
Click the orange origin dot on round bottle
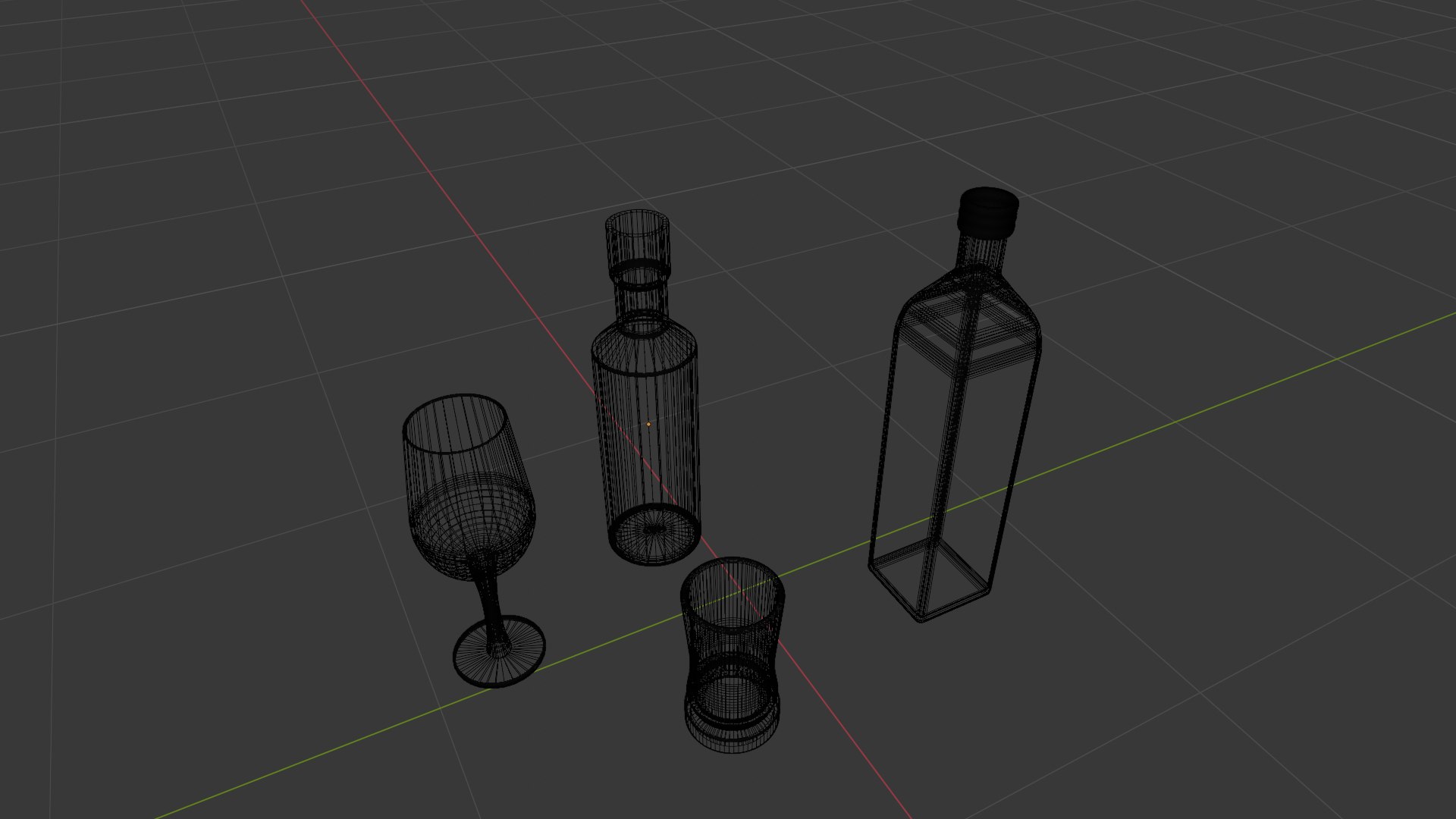click(x=648, y=424)
